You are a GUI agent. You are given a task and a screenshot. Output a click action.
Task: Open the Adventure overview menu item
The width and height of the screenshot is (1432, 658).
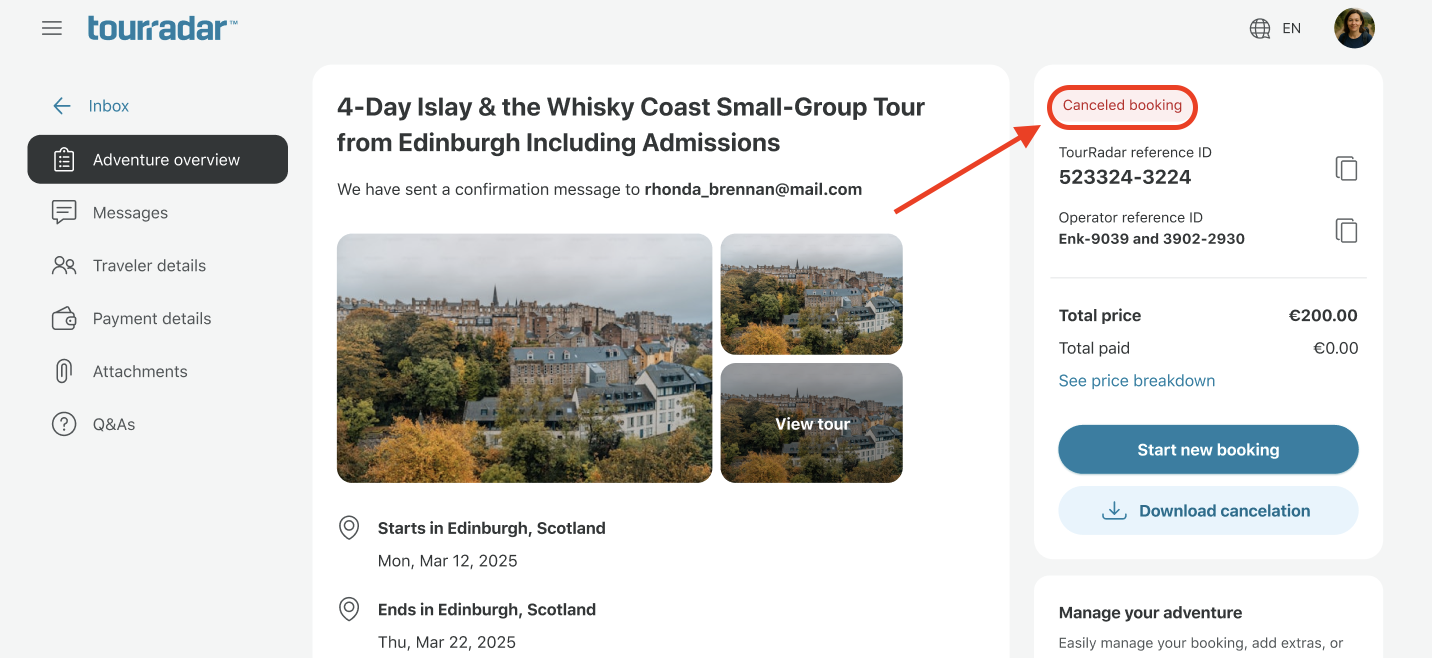click(158, 159)
